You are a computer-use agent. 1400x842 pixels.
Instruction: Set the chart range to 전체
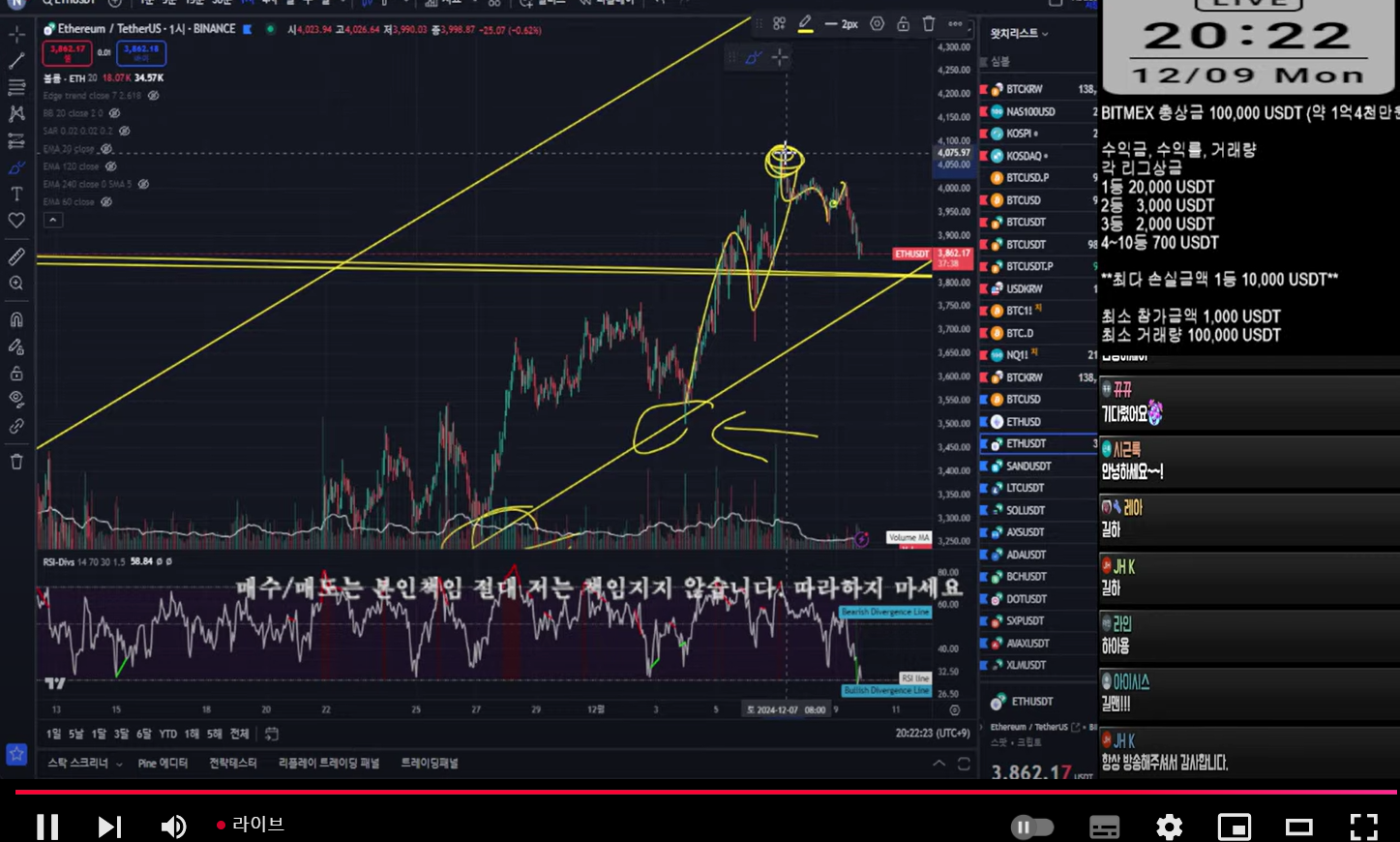pos(239,734)
